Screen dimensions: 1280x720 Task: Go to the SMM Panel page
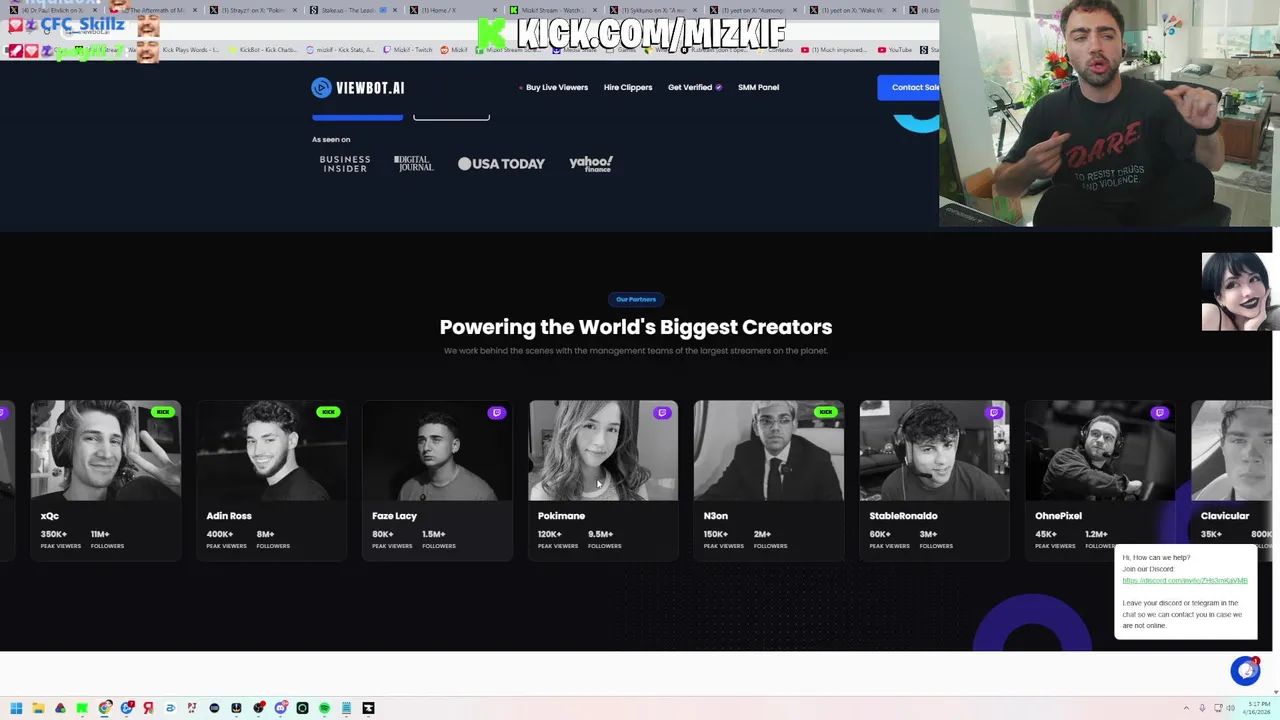point(758,87)
